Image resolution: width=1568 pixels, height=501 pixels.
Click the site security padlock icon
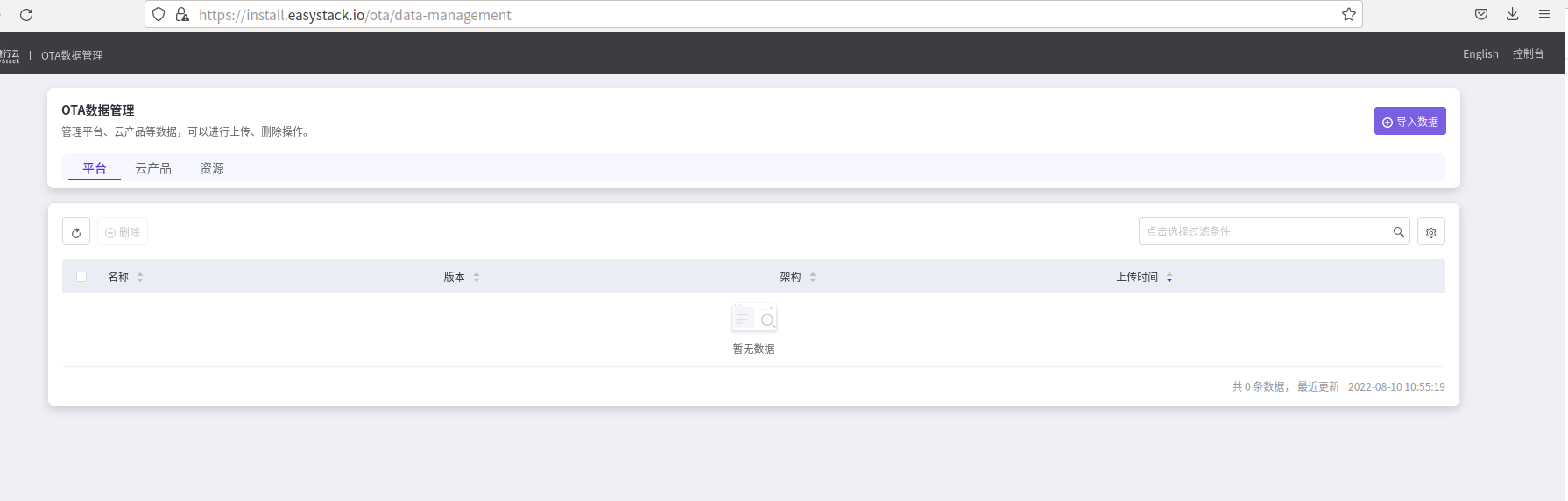click(182, 15)
